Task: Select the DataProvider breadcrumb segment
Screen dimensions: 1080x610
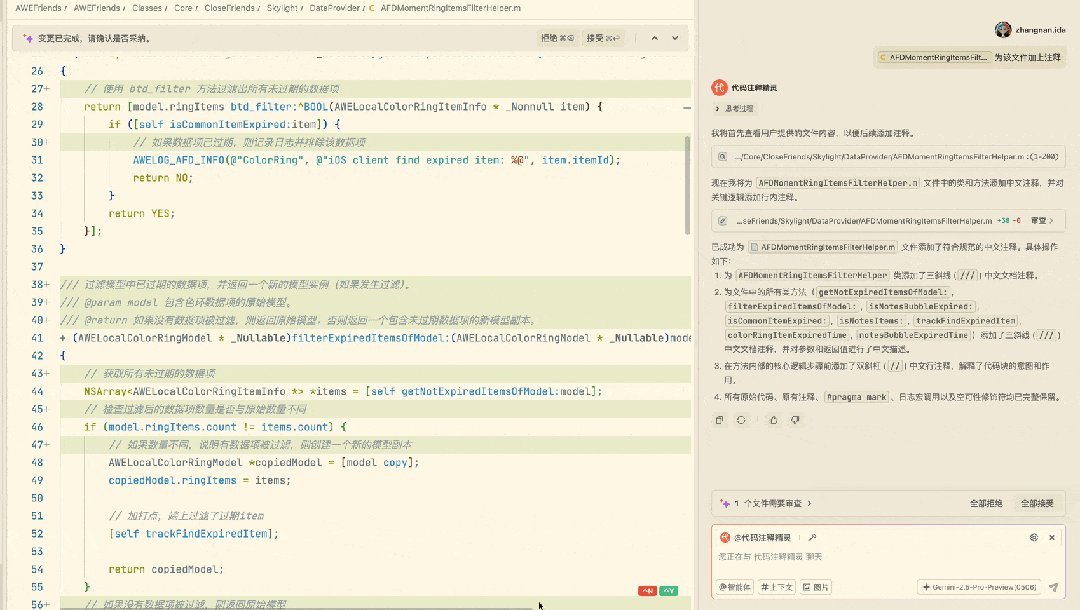Action: click(333, 7)
